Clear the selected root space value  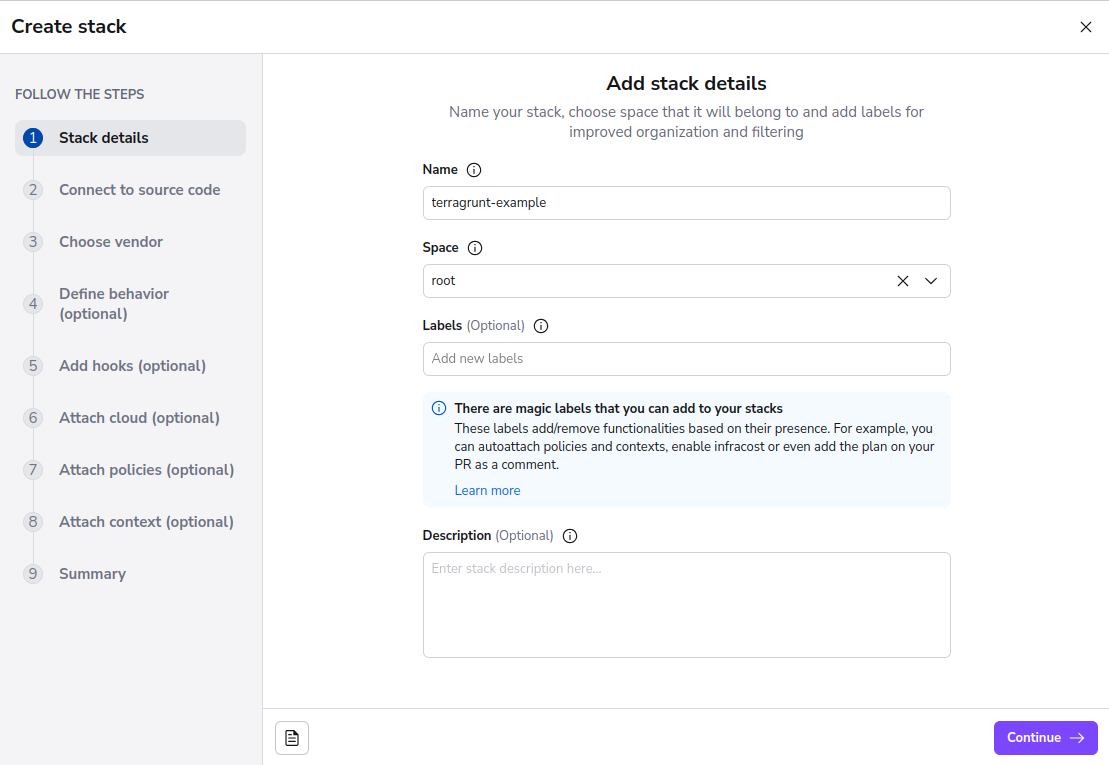point(902,281)
